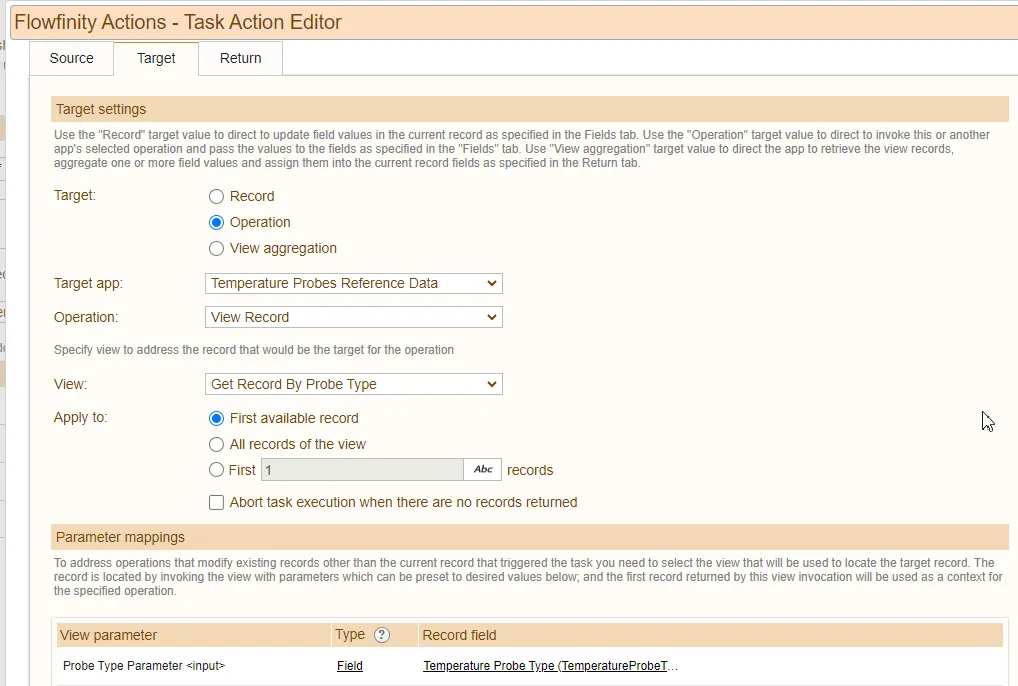This screenshot has width=1018, height=686.
Task: Click the Type column help question icon
Action: click(382, 635)
